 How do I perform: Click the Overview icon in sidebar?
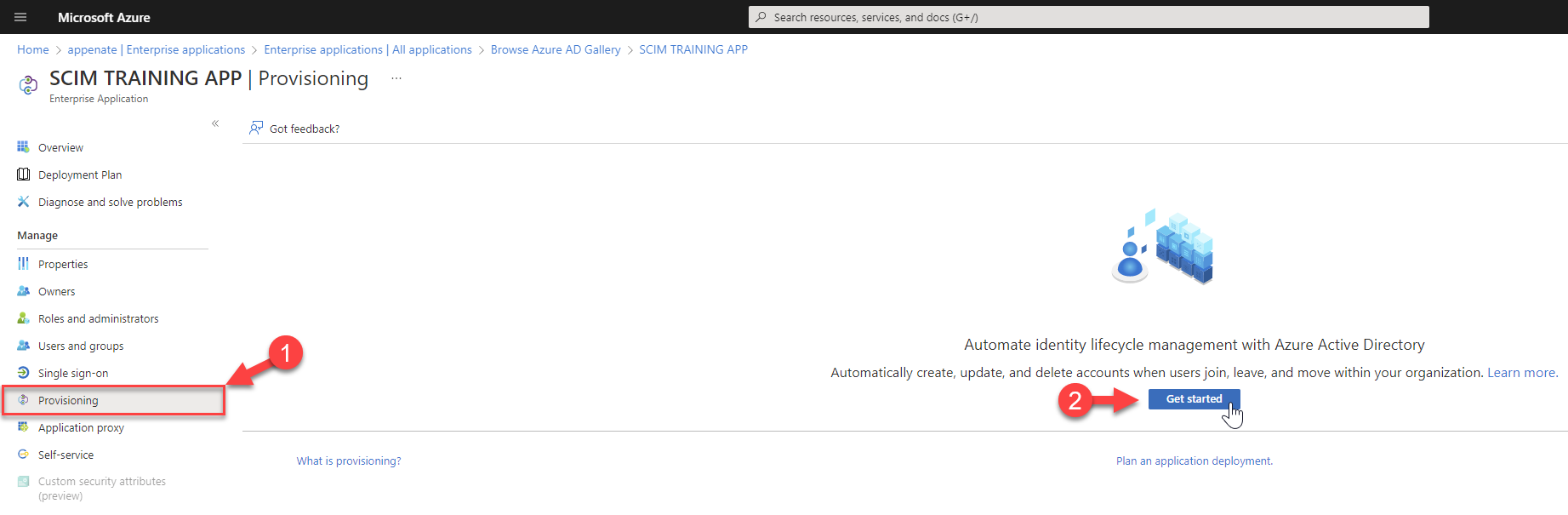coord(23,147)
